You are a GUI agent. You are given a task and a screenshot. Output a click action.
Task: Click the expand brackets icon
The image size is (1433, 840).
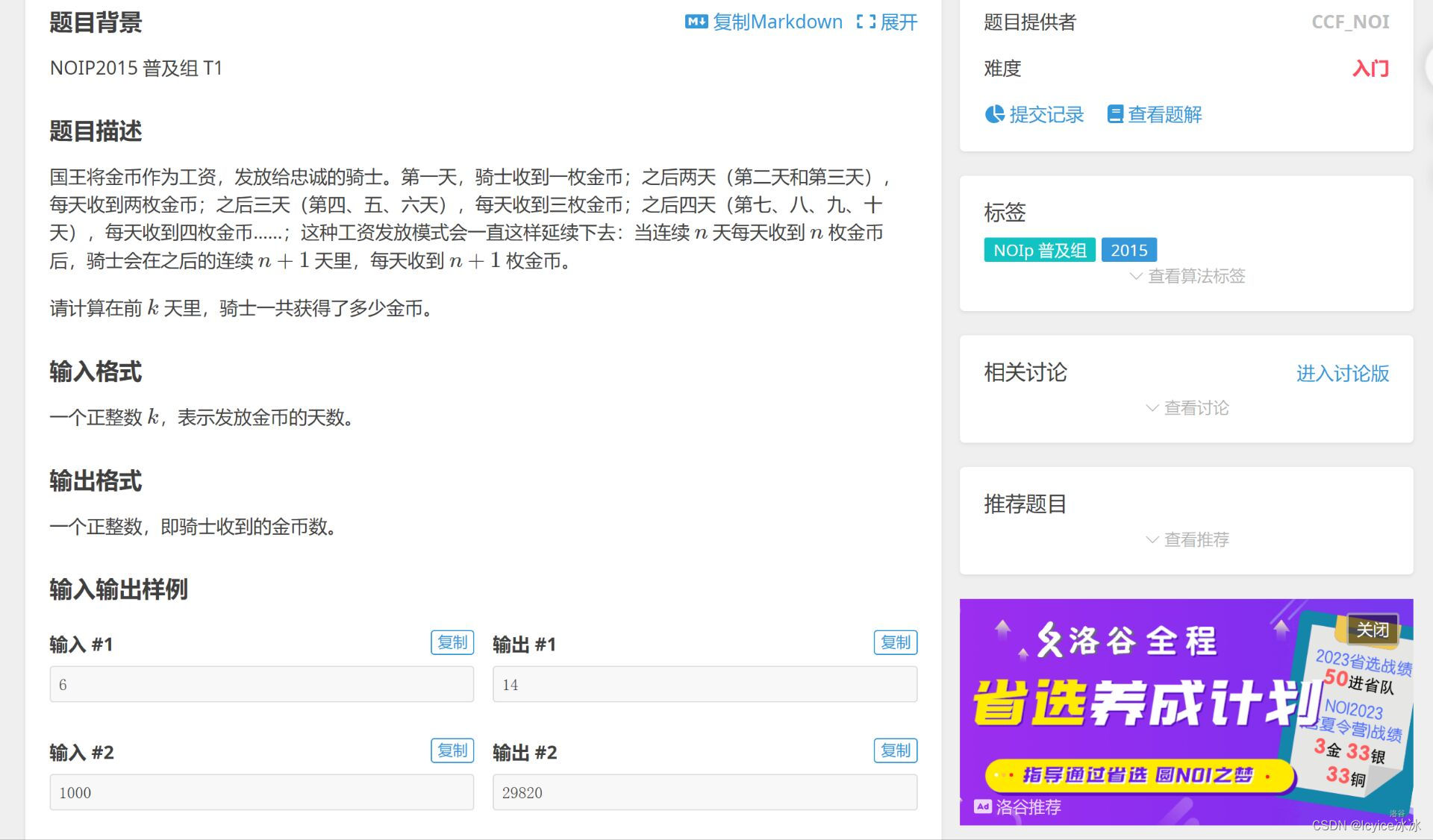click(866, 22)
